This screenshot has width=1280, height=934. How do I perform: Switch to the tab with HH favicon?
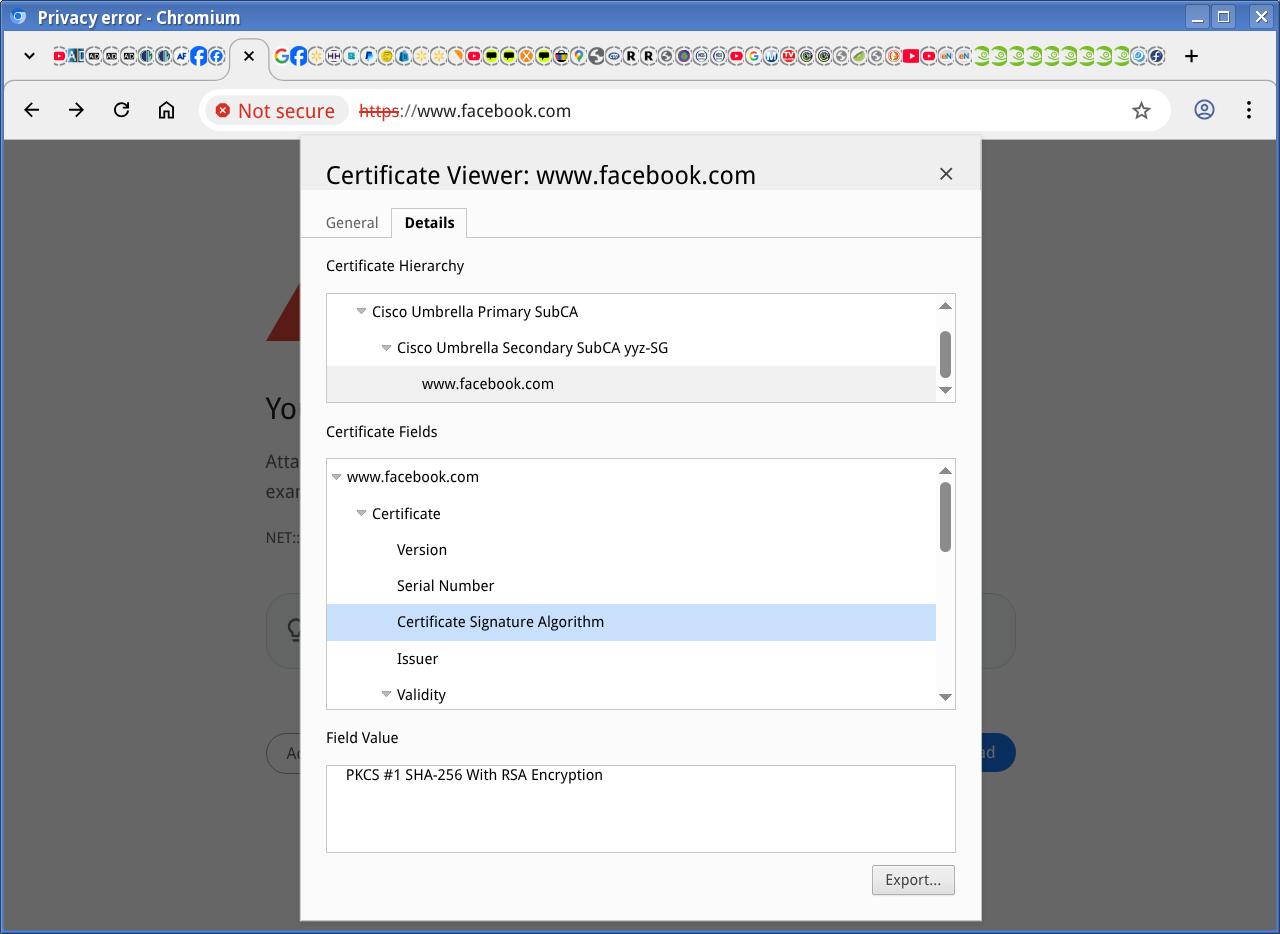(333, 56)
